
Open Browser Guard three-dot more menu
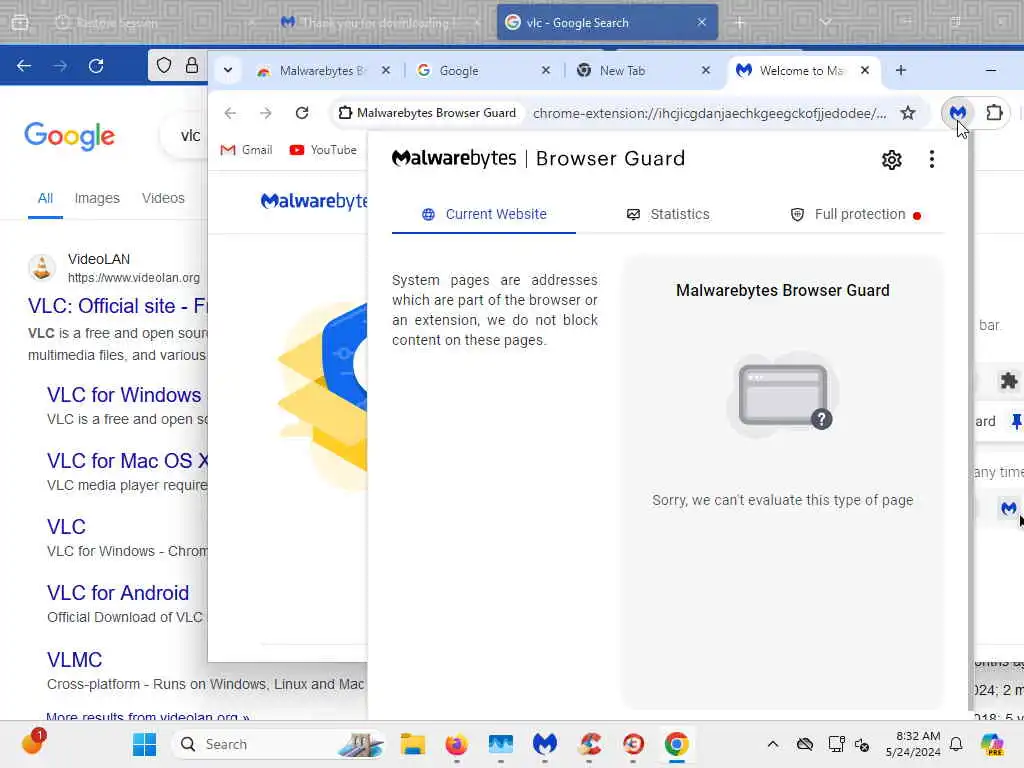(932, 159)
